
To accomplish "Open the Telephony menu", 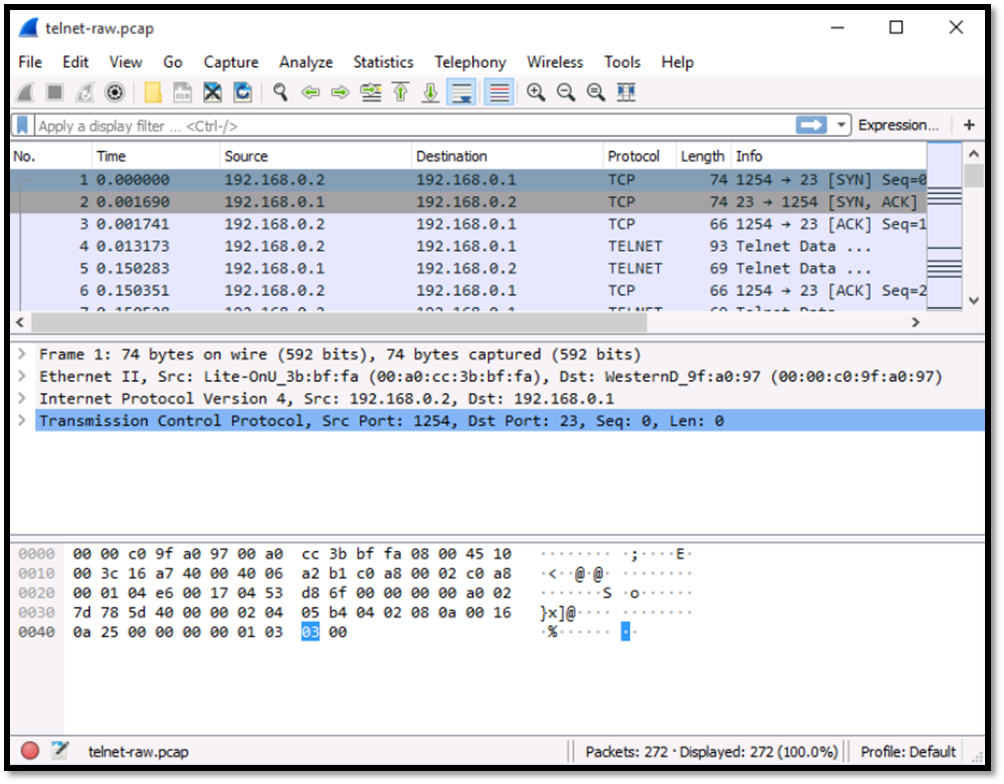I will click(x=471, y=62).
